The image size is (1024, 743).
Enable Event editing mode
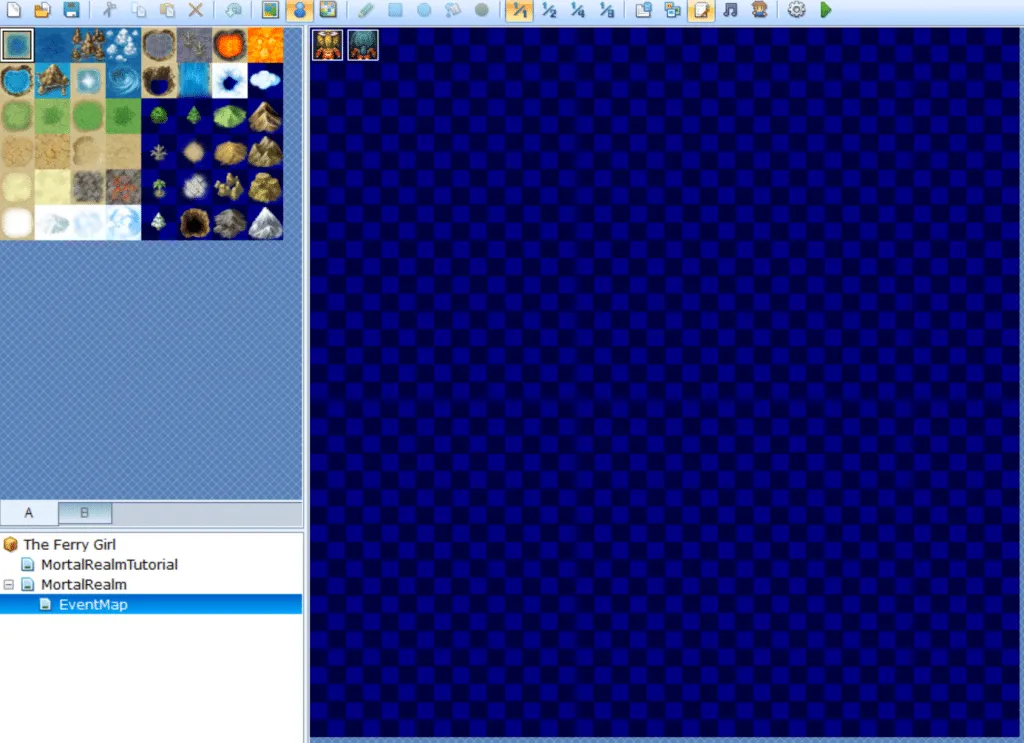pos(299,11)
